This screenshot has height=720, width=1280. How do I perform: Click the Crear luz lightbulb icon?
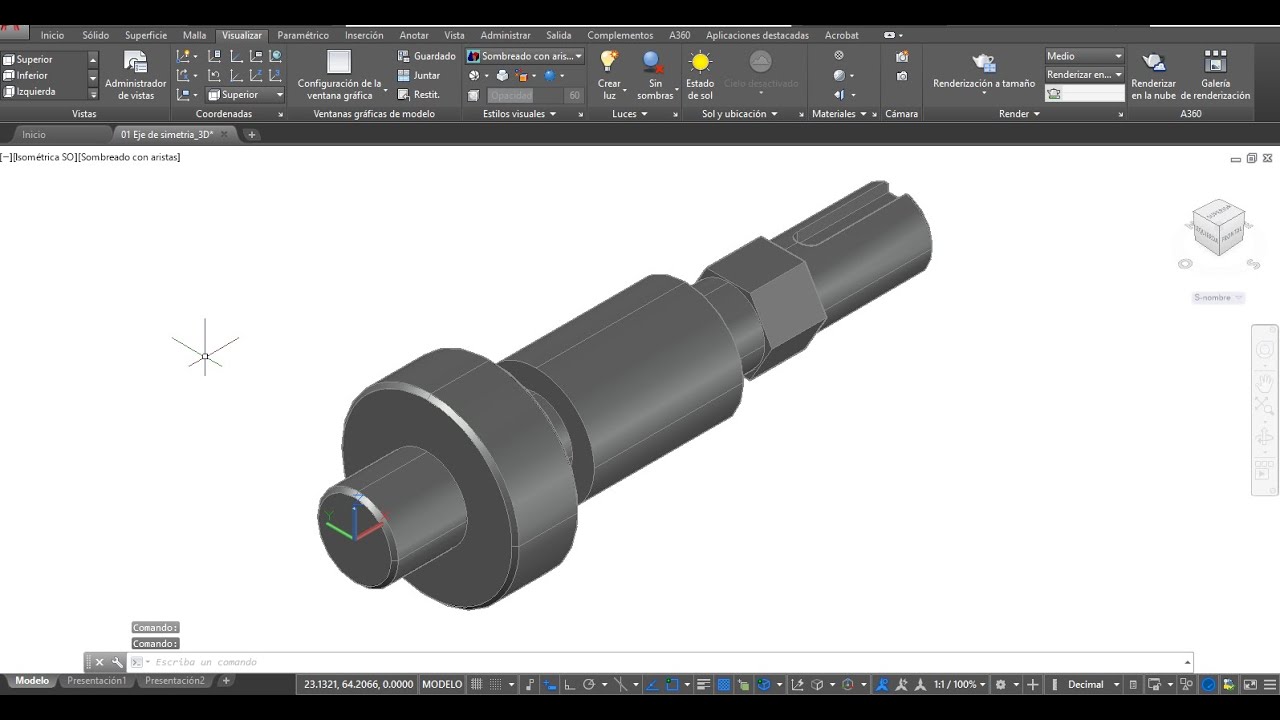[x=608, y=63]
